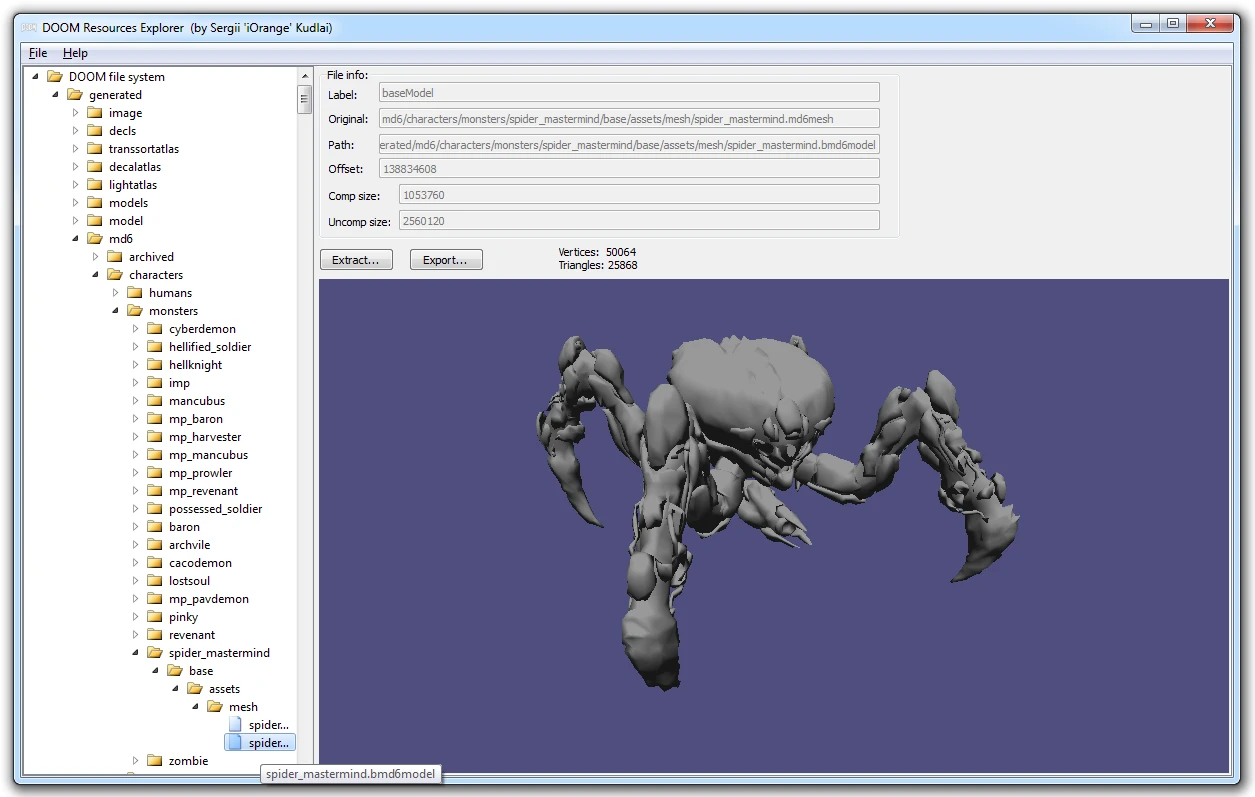Collapse the md6 tree branch
Viewport: 1255px width, 797px height.
click(x=76, y=238)
